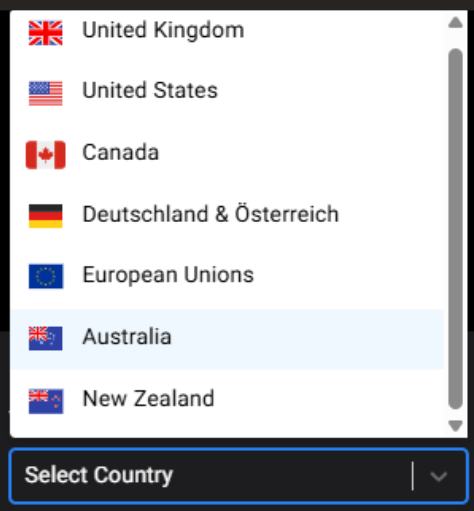Click the Australia flag icon
The image size is (474, 511).
click(x=46, y=338)
